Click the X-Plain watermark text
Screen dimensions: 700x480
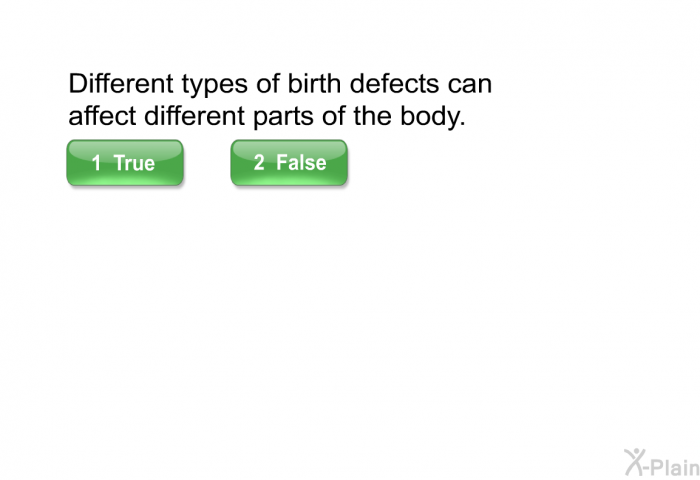point(662,463)
